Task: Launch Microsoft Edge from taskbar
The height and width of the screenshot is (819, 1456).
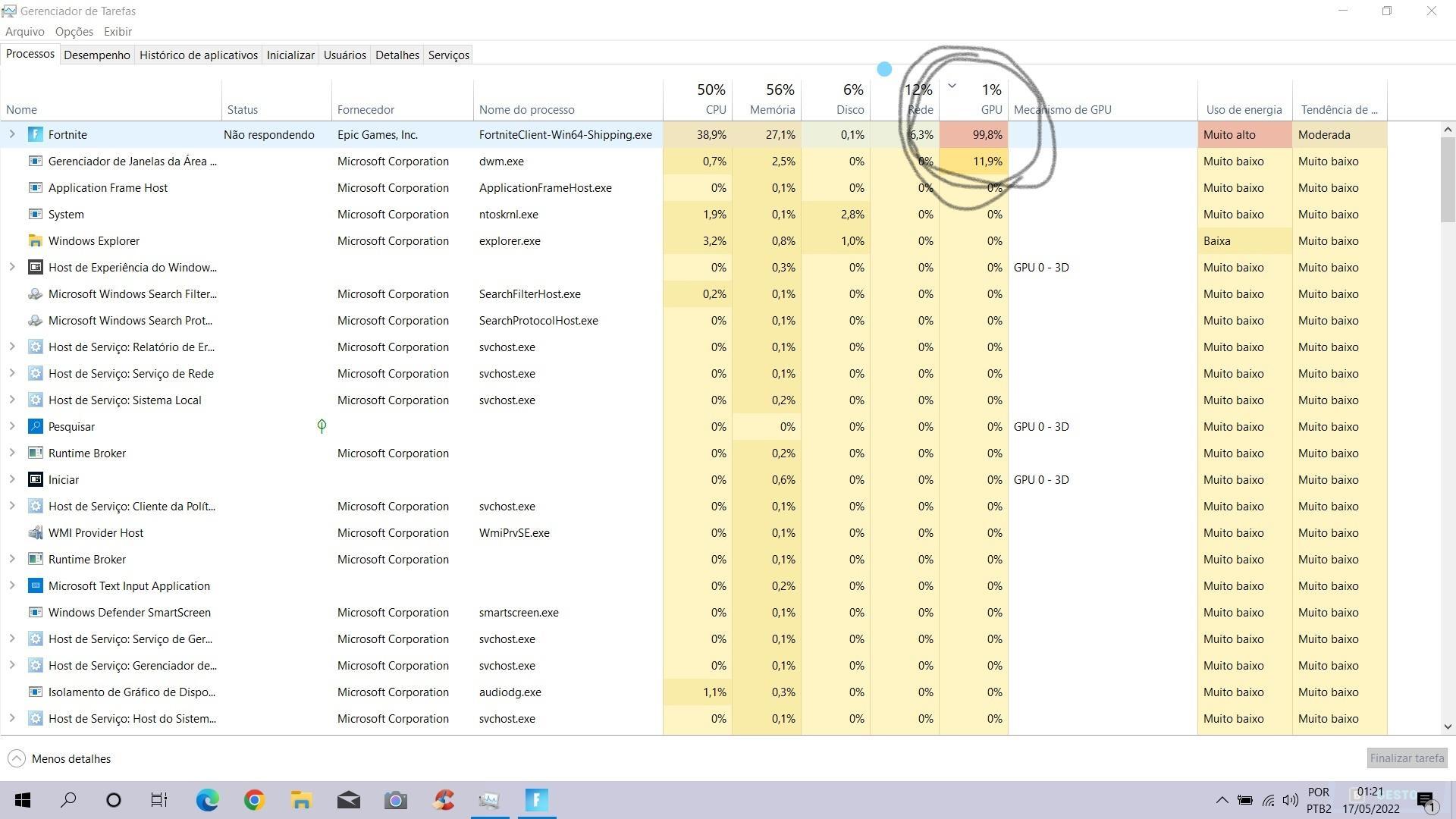Action: click(207, 800)
